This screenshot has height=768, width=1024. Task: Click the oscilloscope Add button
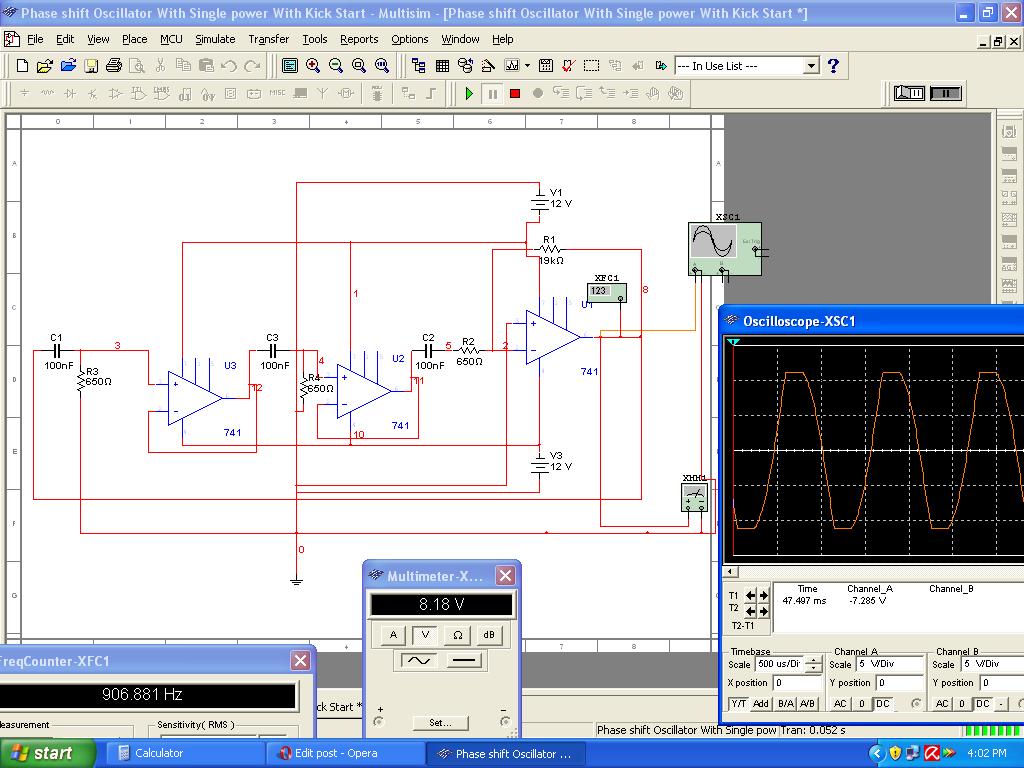[x=761, y=704]
